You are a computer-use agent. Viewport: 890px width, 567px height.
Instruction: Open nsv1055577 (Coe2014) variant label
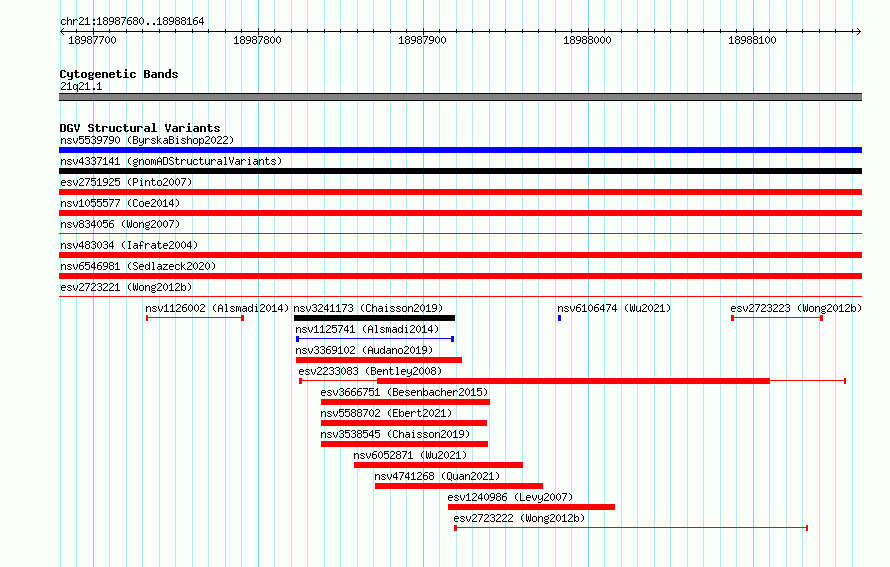click(120, 203)
